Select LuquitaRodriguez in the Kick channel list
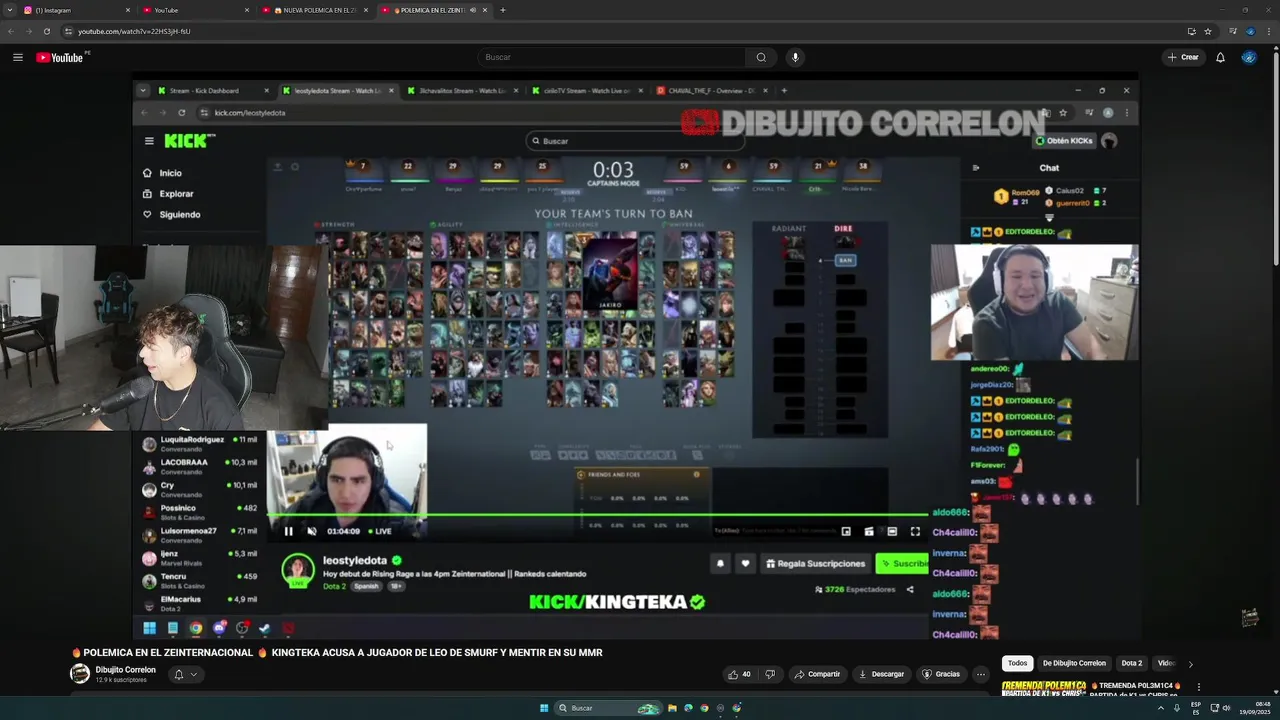1280x720 pixels. [199, 443]
